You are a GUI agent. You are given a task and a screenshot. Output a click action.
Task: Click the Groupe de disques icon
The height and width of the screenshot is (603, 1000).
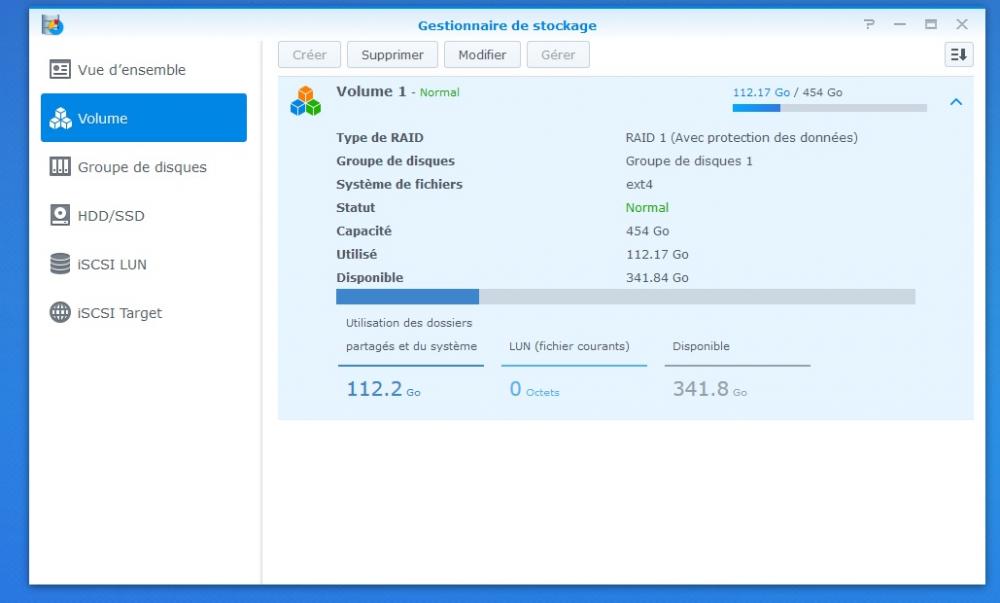pyautogui.click(x=60, y=167)
